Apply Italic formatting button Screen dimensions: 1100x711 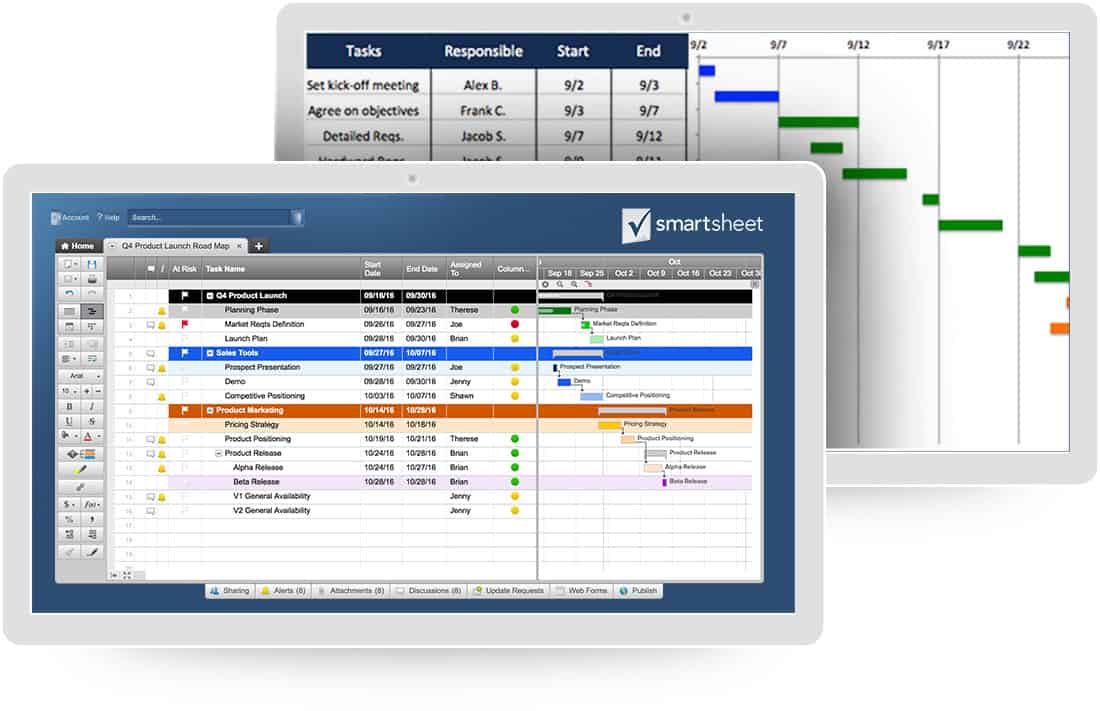92,406
